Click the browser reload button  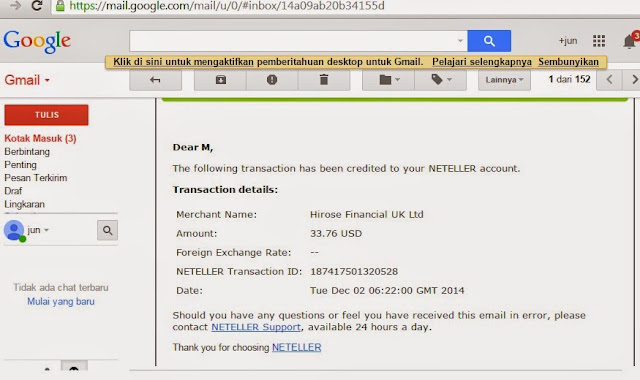point(36,6)
